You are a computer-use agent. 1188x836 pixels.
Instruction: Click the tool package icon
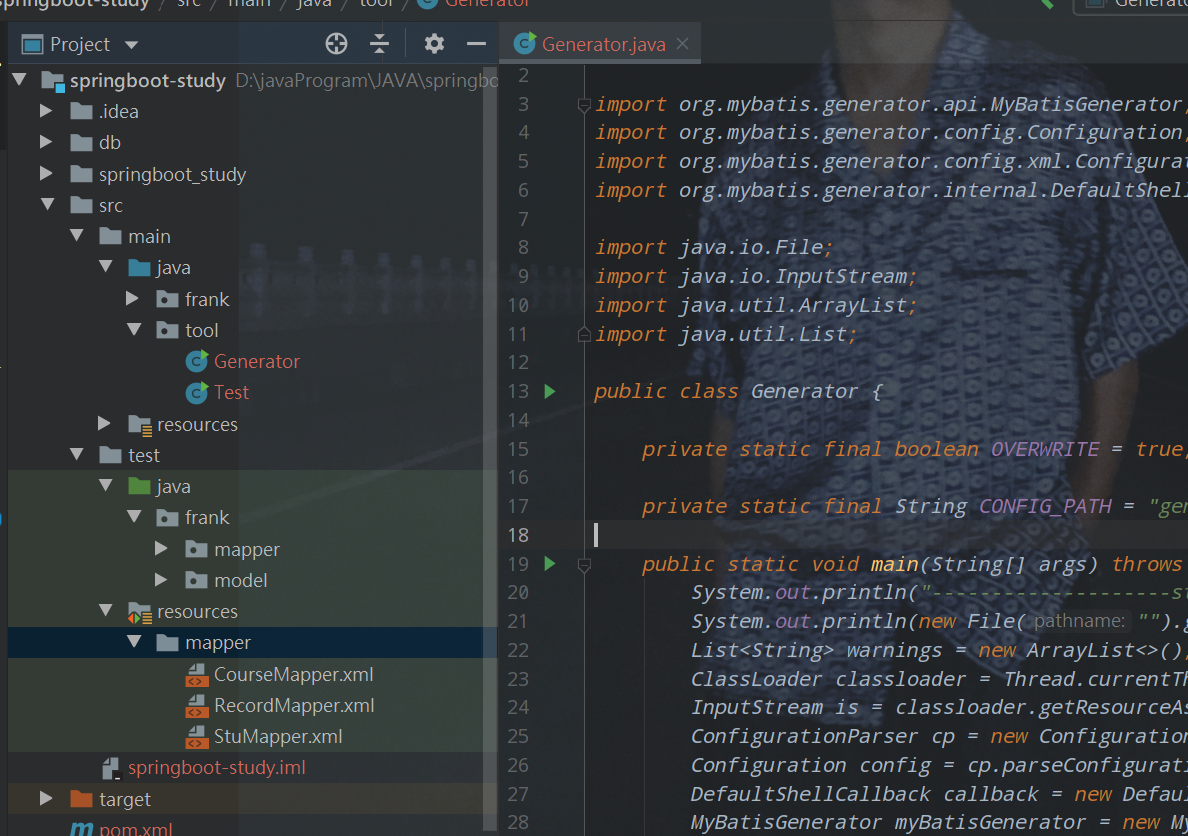click(x=167, y=330)
